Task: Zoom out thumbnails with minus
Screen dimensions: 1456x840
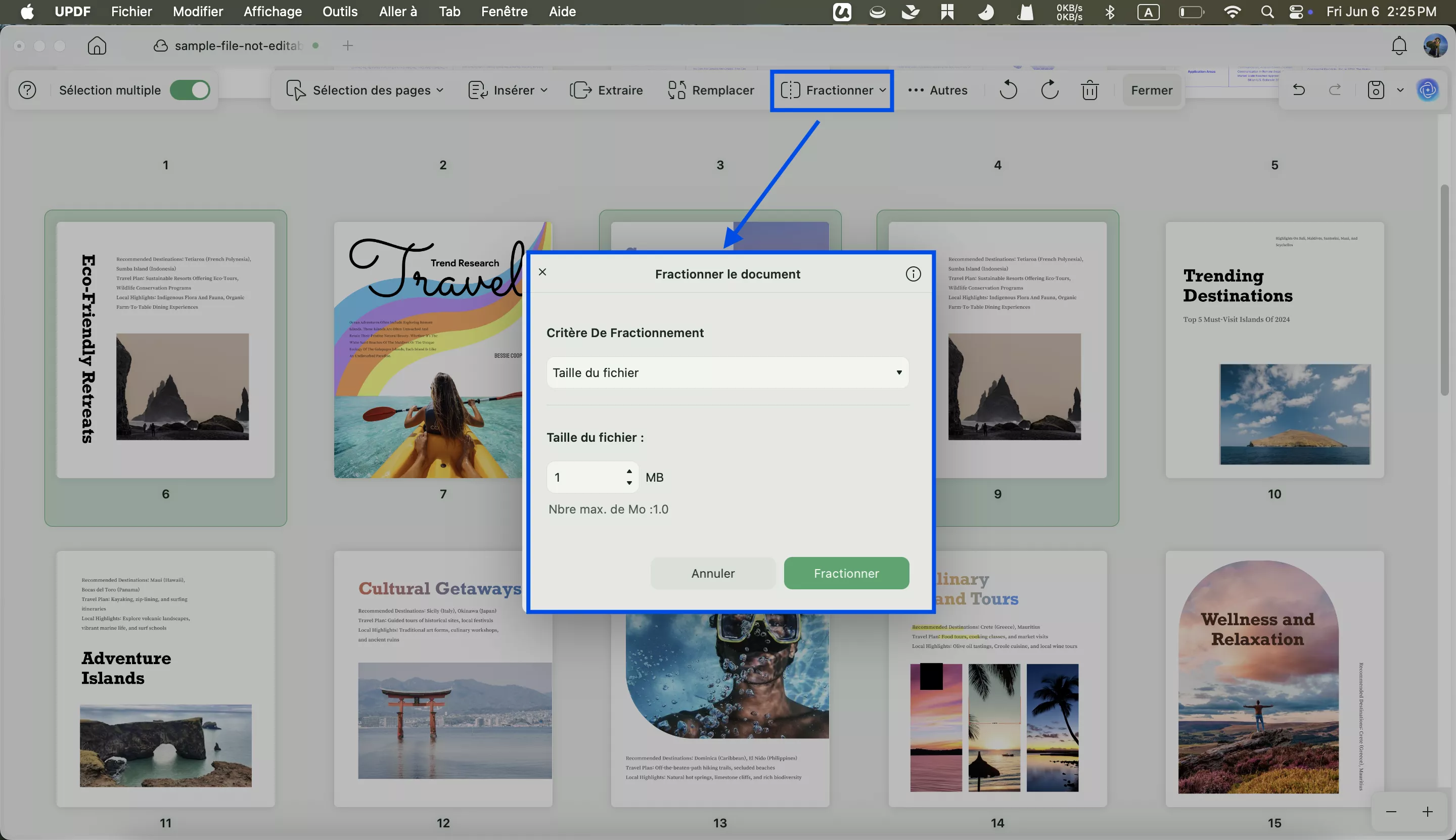Action: 1391,812
